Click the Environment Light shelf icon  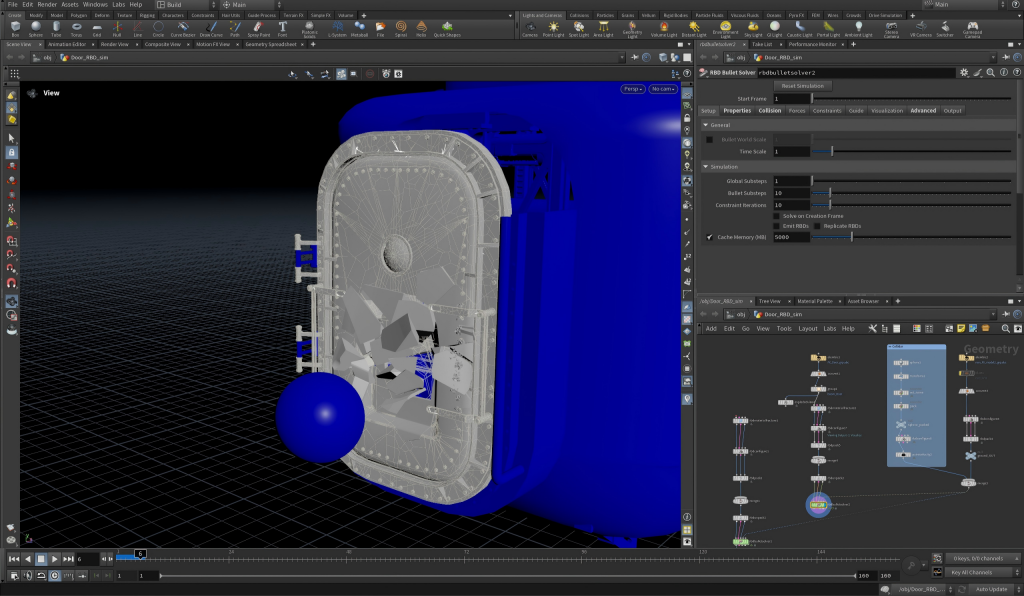coord(725,29)
